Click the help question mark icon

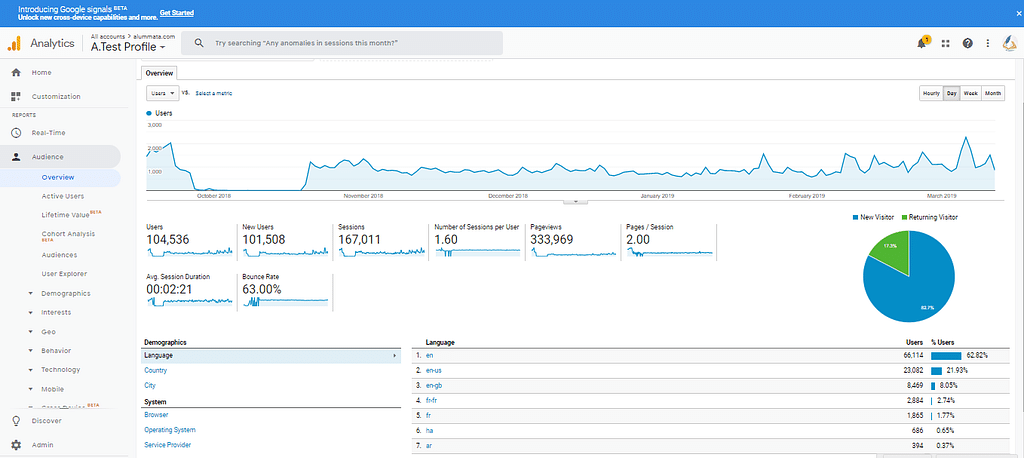click(x=967, y=43)
